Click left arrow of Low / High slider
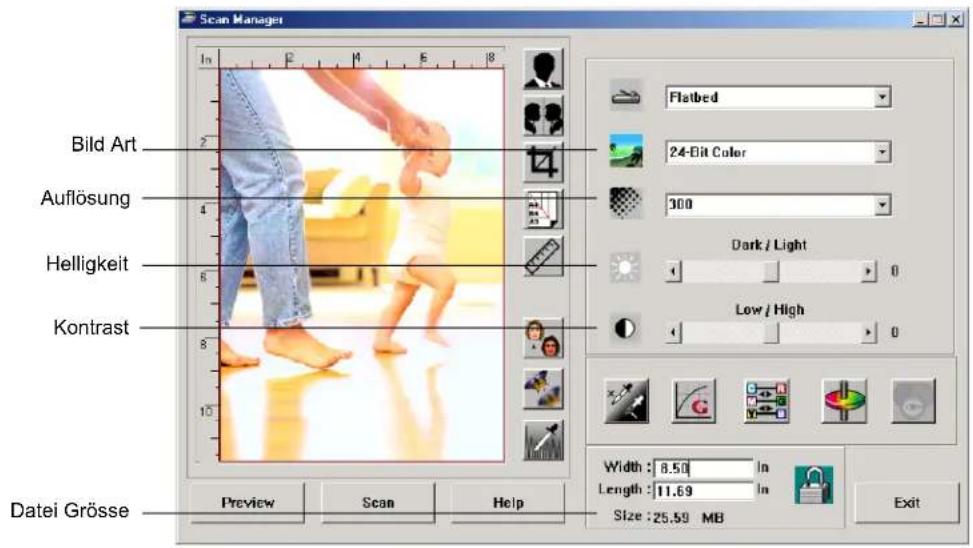The image size is (973, 548). pos(674,333)
